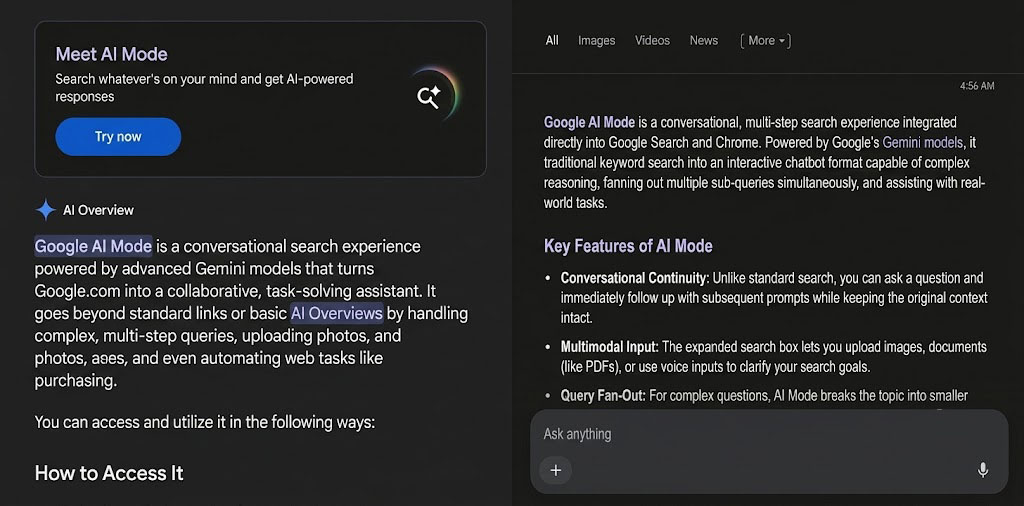This screenshot has height=506, width=1024.
Task: Click the Meet AI Mode heading
Action: click(112, 54)
